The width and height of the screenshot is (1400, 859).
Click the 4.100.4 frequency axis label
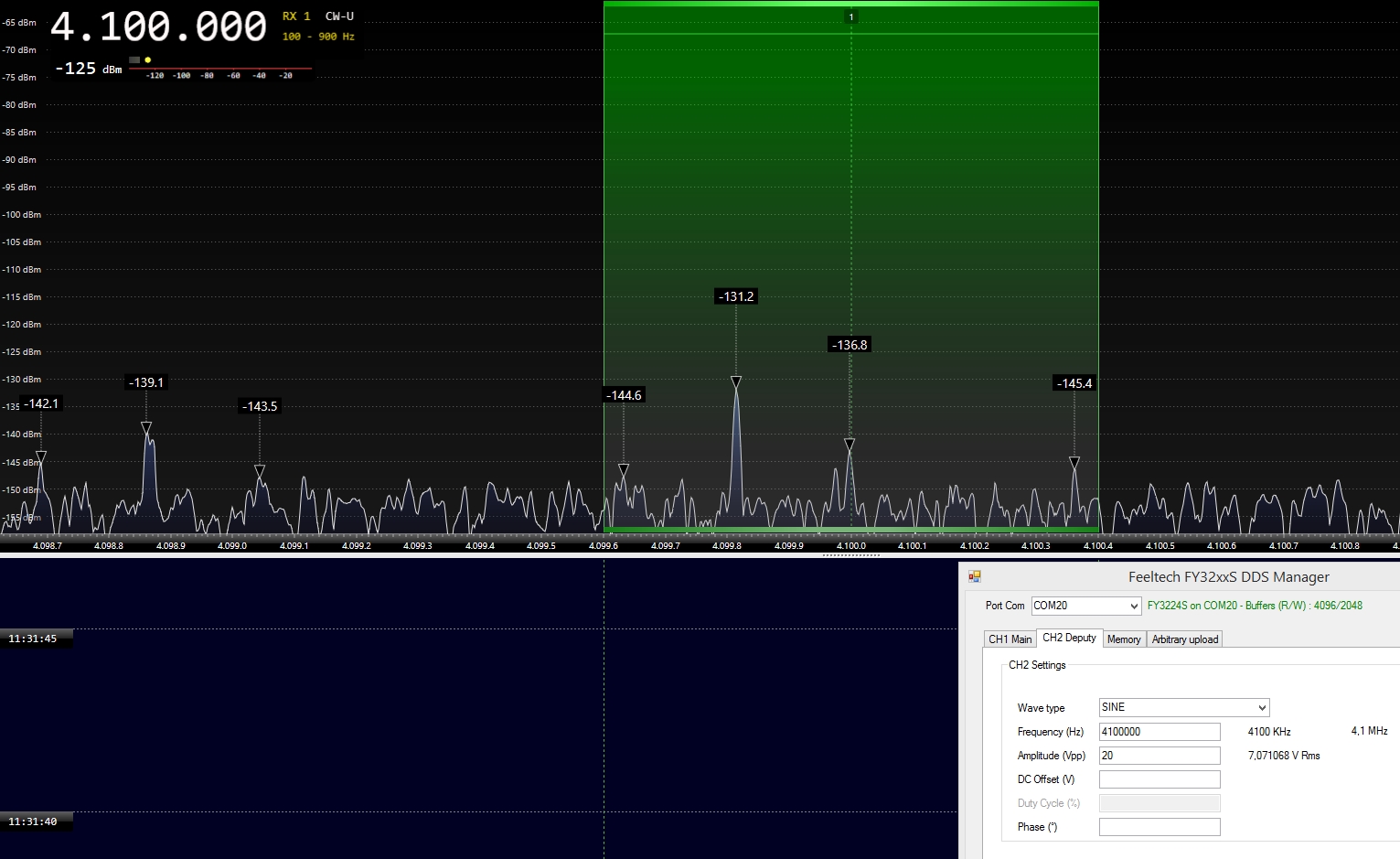1097,546
